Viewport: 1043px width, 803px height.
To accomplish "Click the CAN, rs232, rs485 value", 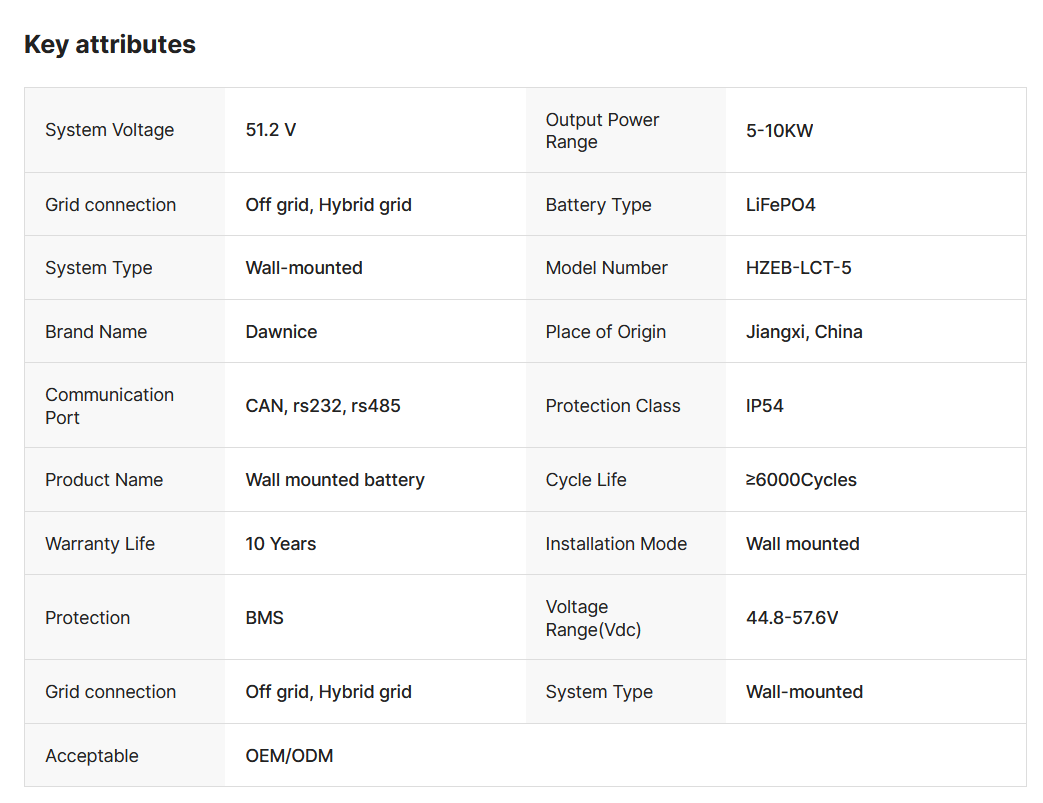I will click(x=323, y=406).
